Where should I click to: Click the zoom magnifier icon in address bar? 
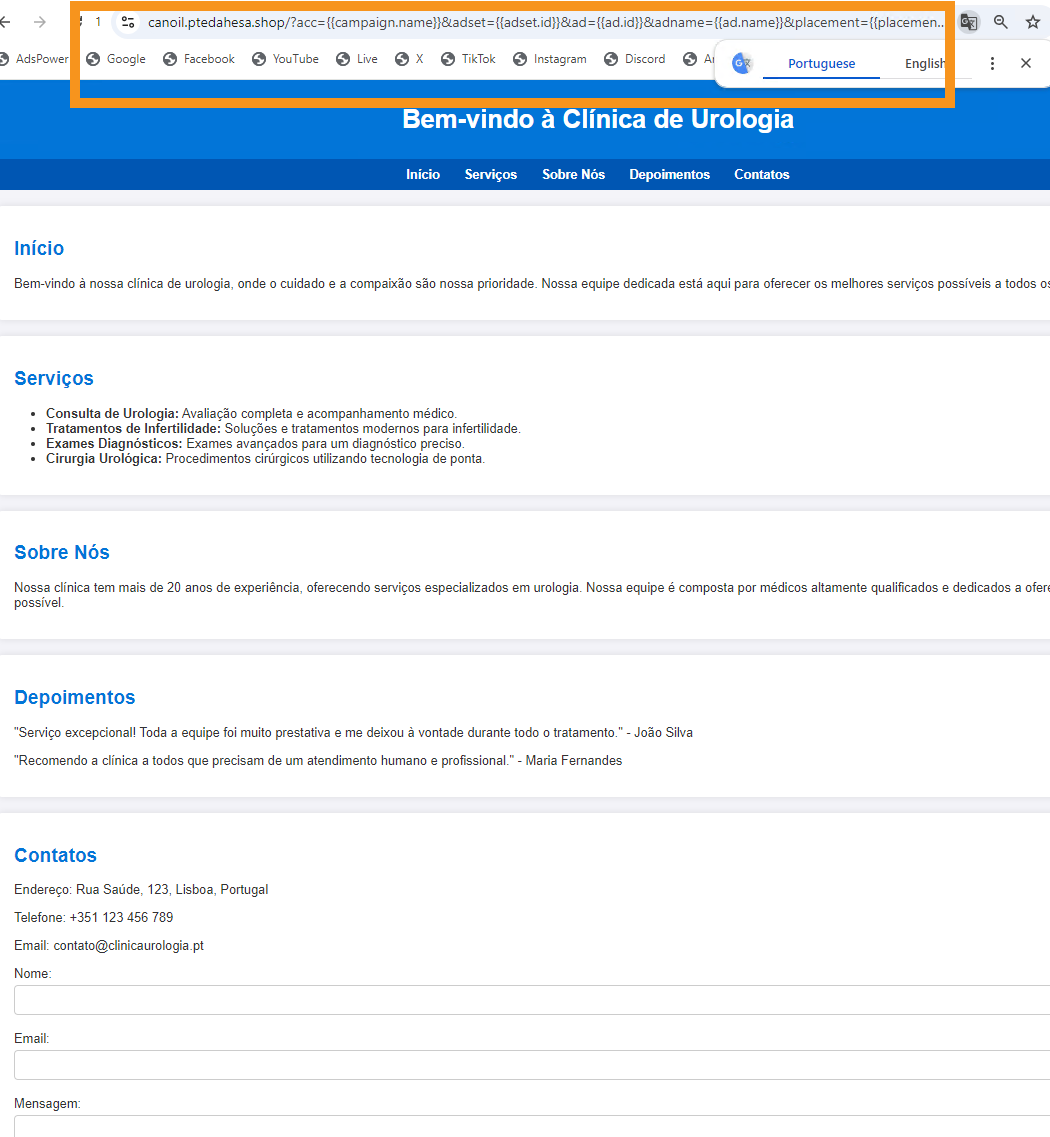coord(1001,22)
